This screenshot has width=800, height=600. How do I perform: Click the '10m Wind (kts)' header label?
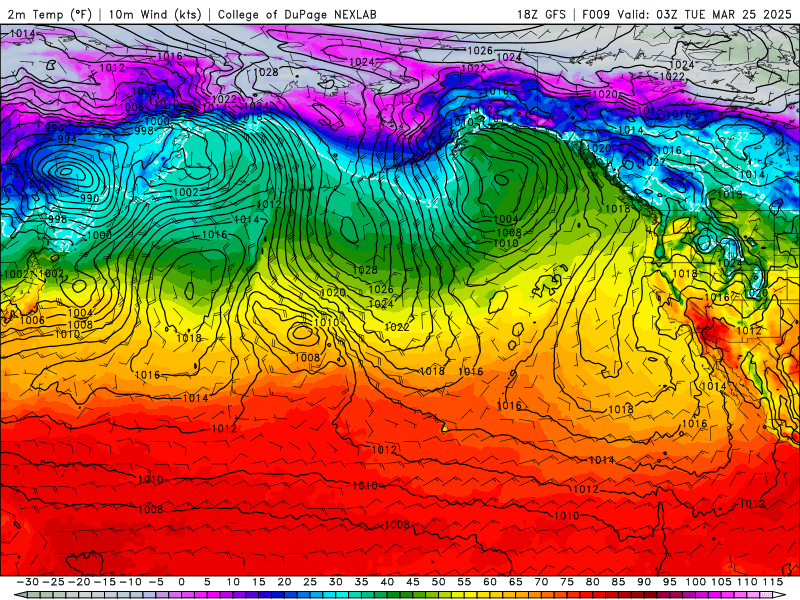tap(155, 14)
